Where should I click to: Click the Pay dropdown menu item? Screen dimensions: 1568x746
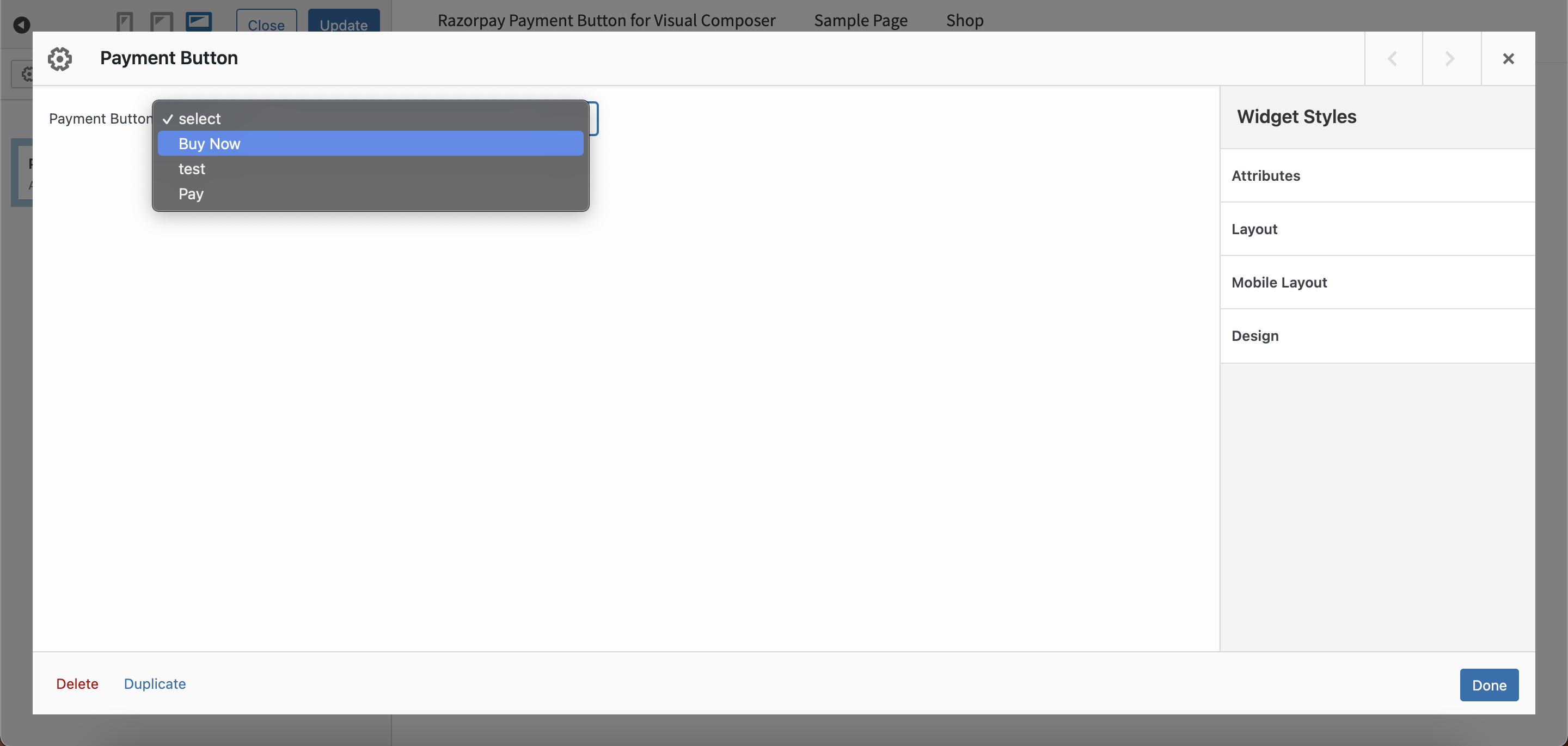(x=191, y=193)
